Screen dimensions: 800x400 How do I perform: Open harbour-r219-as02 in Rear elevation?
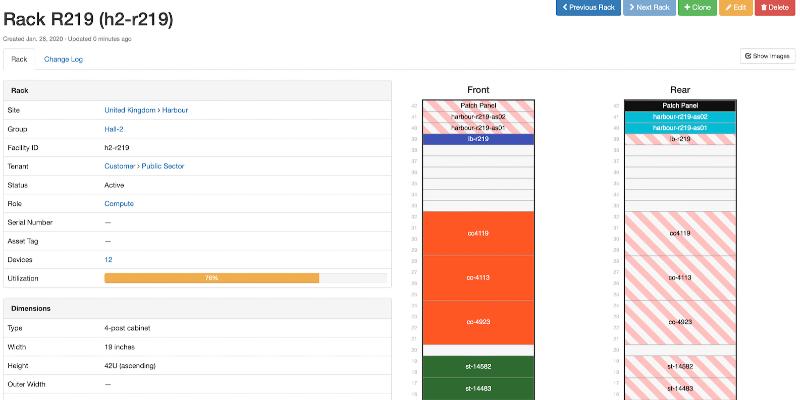[x=679, y=116]
